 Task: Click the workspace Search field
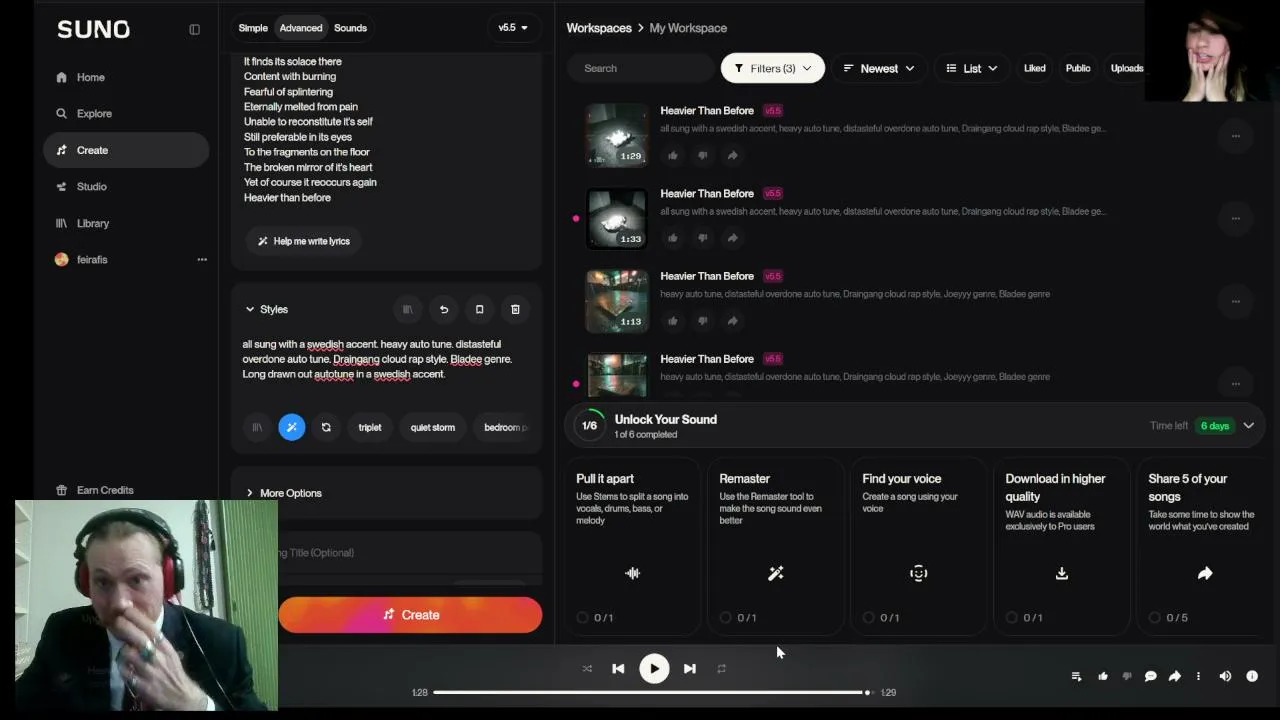(641, 68)
